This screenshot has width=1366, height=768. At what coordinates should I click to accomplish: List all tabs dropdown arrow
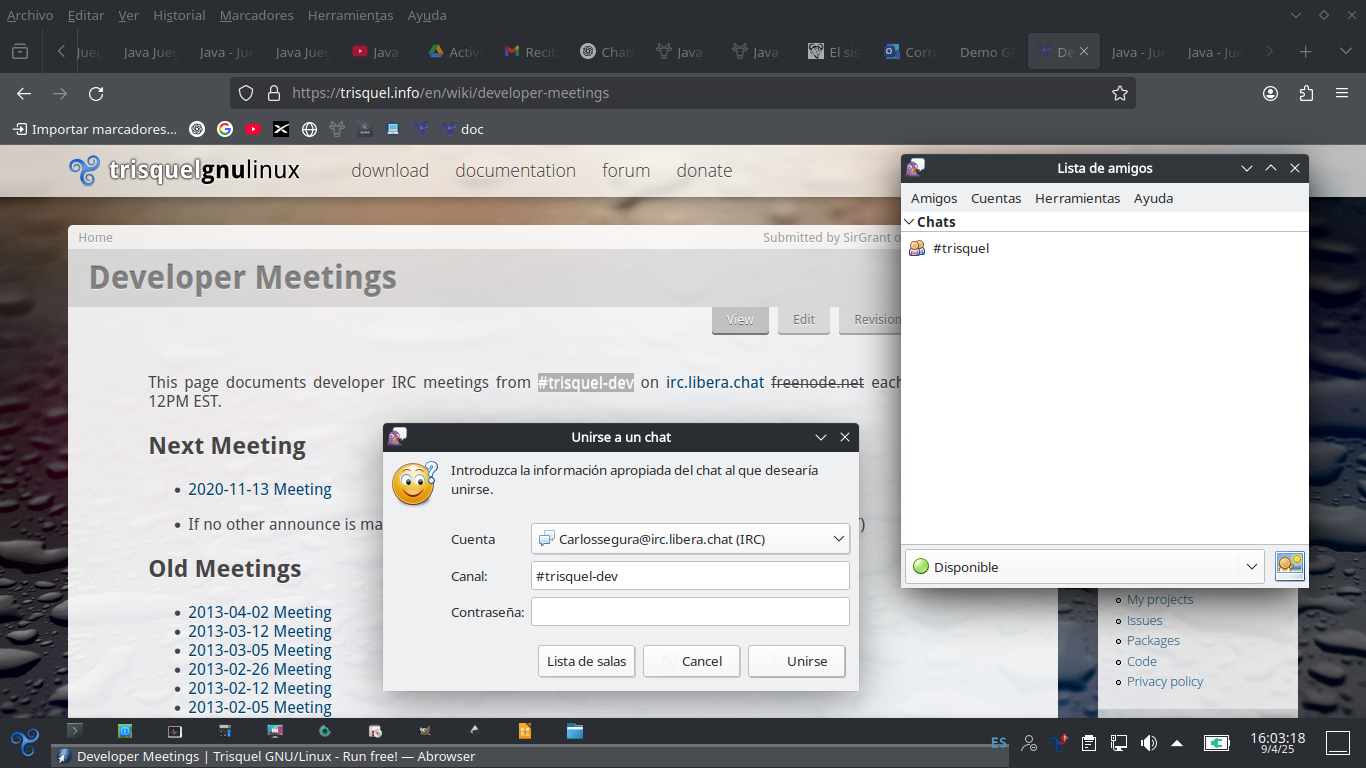(x=1343, y=51)
